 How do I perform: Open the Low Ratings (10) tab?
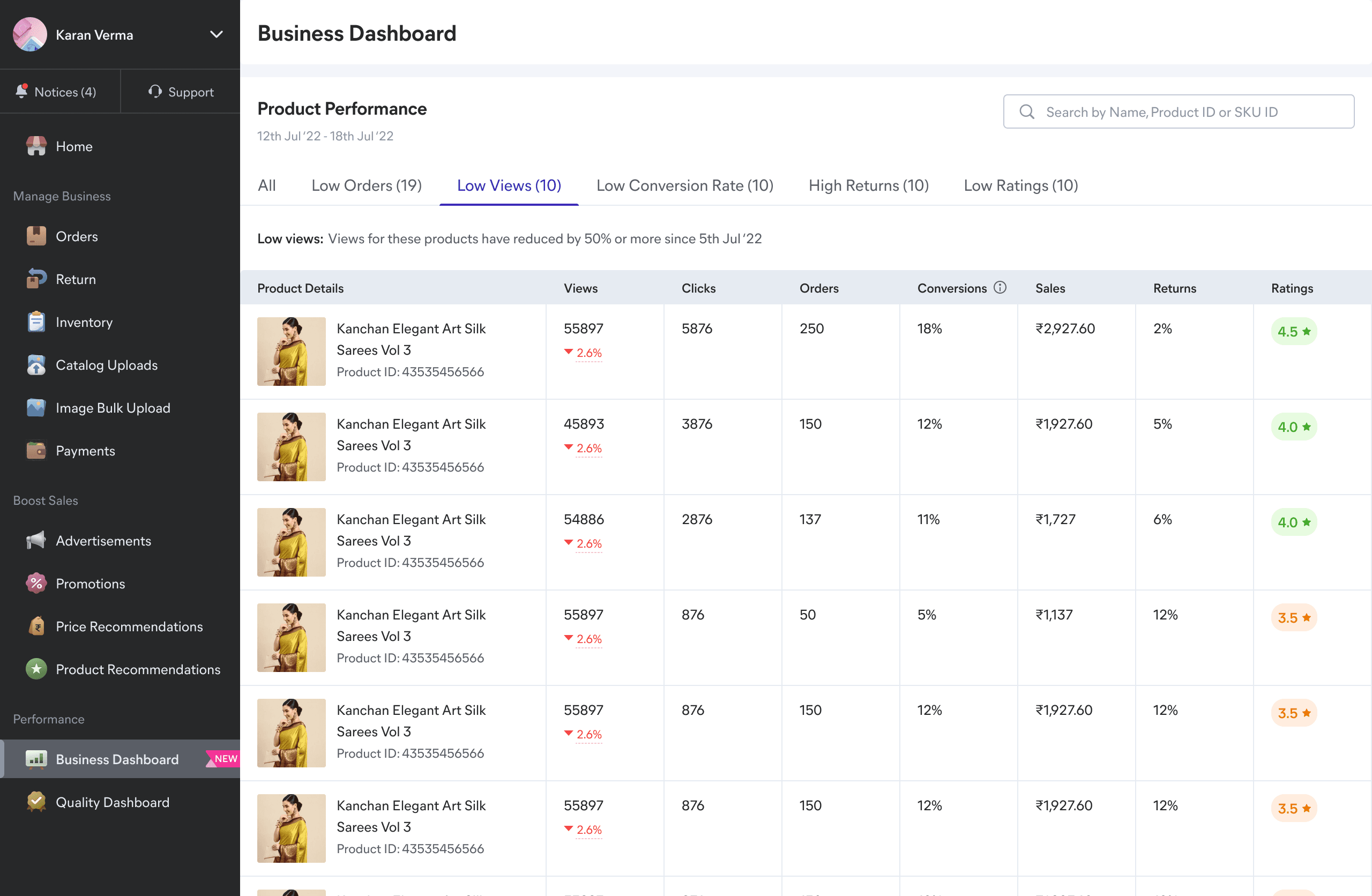click(x=1020, y=185)
